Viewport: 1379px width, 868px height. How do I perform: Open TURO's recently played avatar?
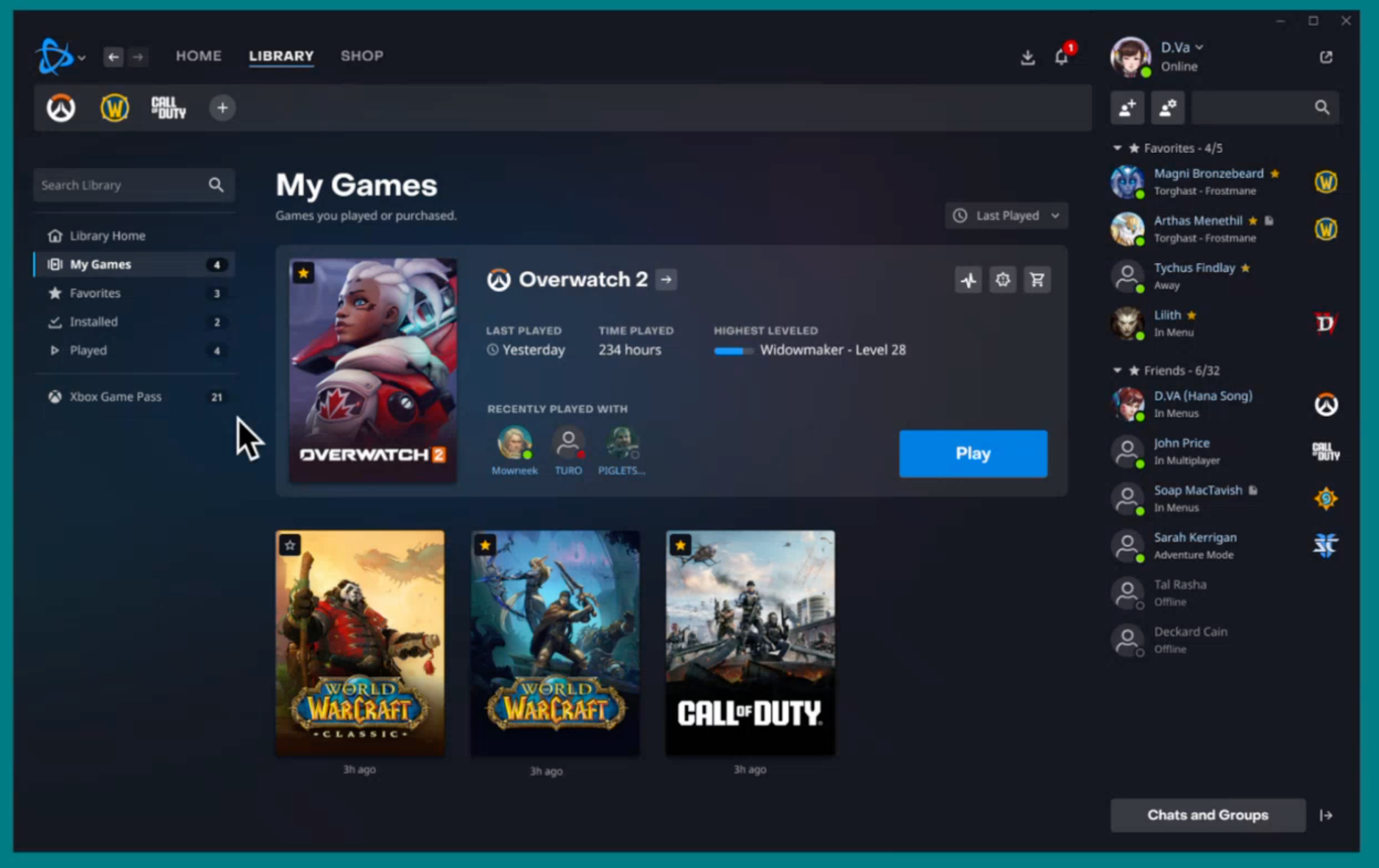[568, 444]
